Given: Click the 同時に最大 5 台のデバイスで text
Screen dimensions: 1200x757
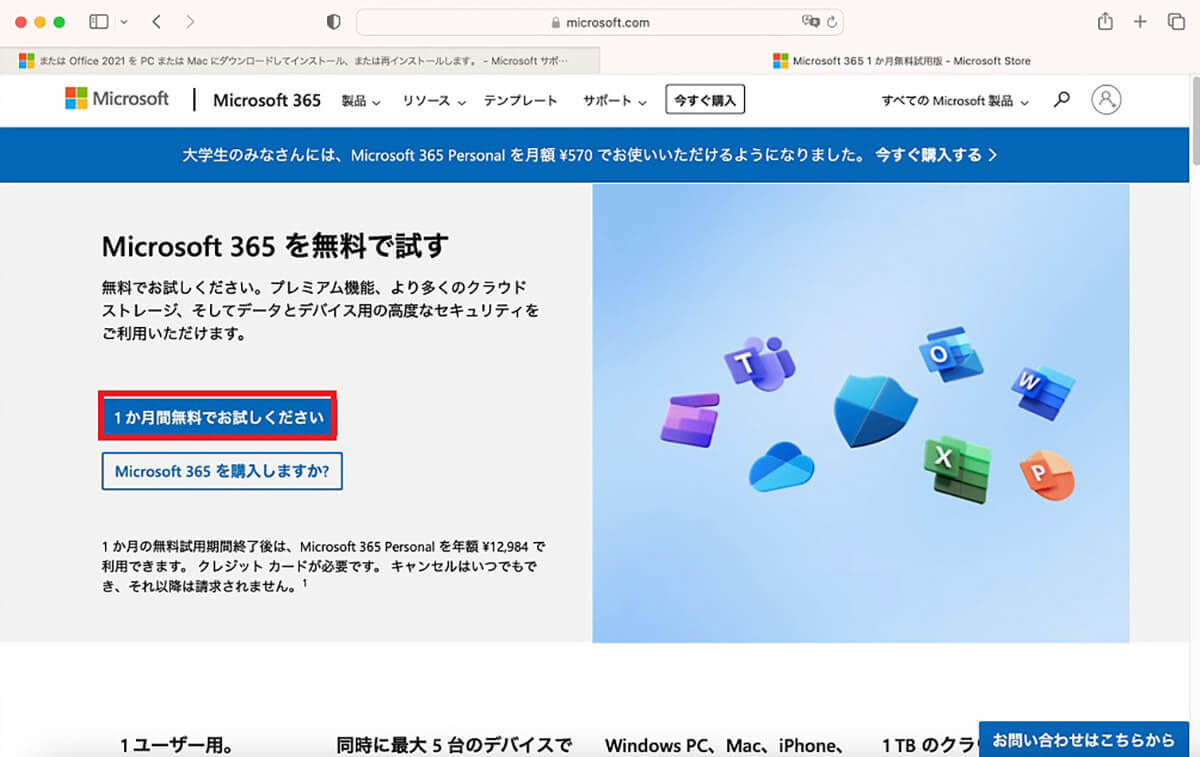Looking at the screenshot, I should (x=454, y=745).
